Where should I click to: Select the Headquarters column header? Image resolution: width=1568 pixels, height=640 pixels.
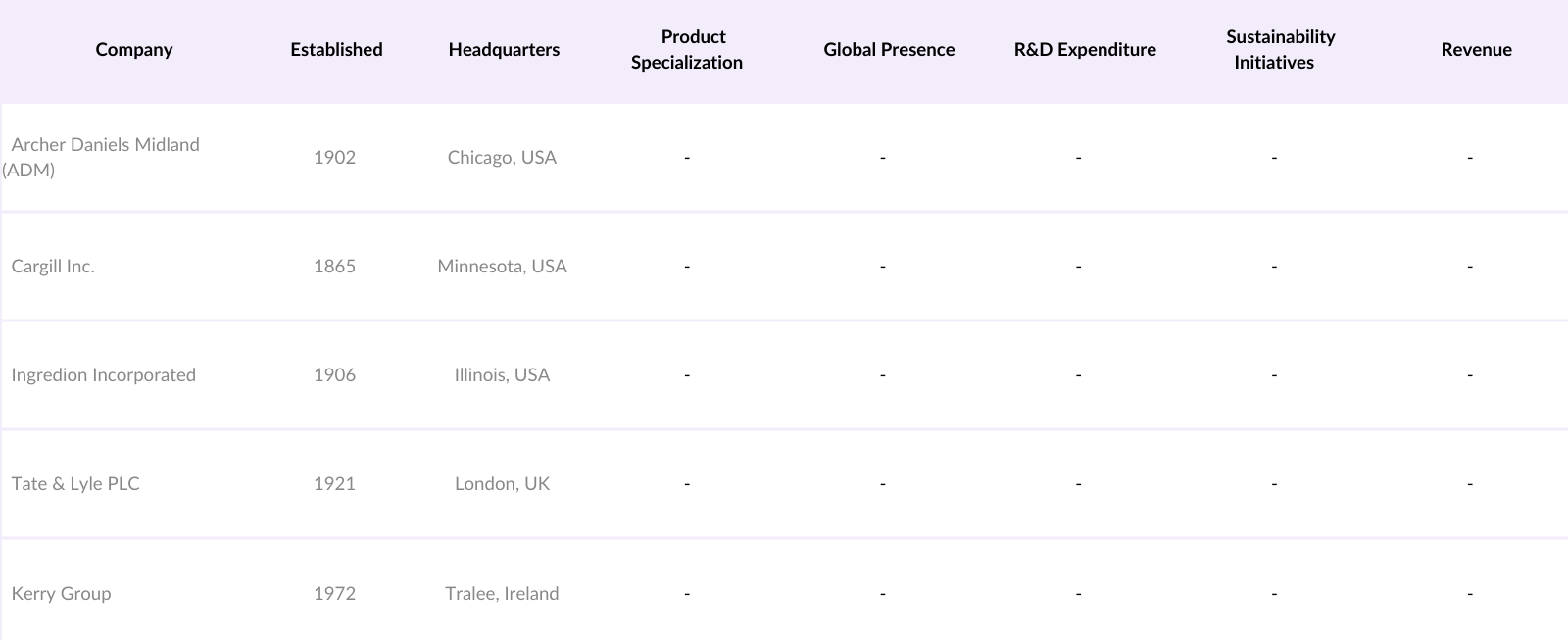[x=504, y=50]
